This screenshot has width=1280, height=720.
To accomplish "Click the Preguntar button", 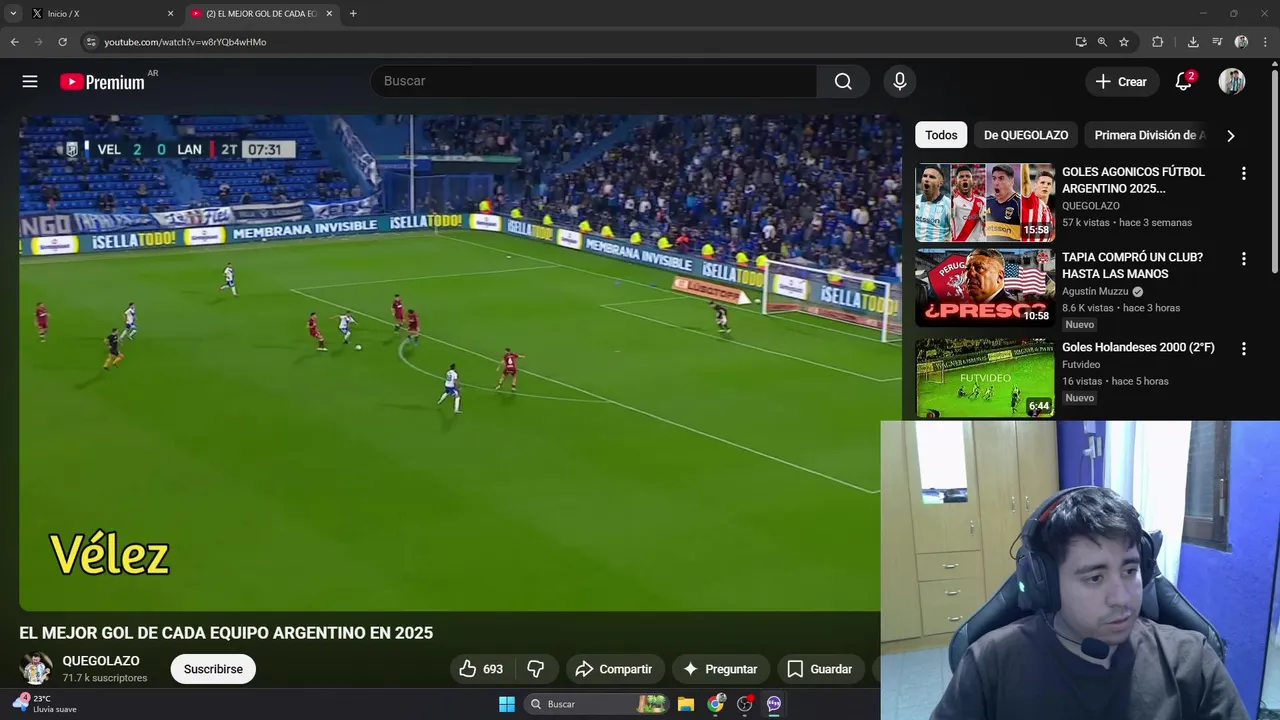I will (720, 669).
